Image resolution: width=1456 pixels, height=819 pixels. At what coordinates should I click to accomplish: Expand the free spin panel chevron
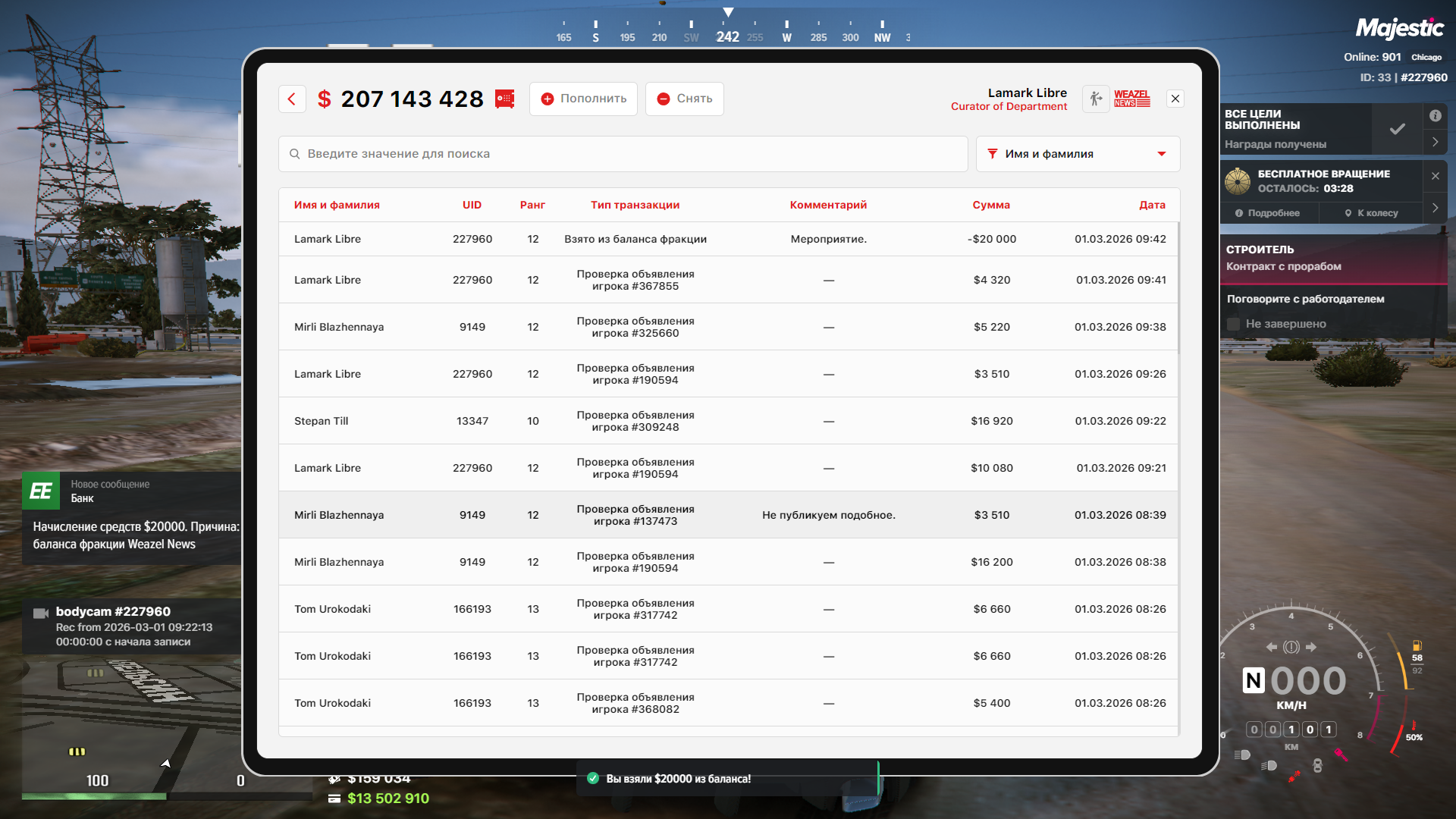pos(1435,207)
